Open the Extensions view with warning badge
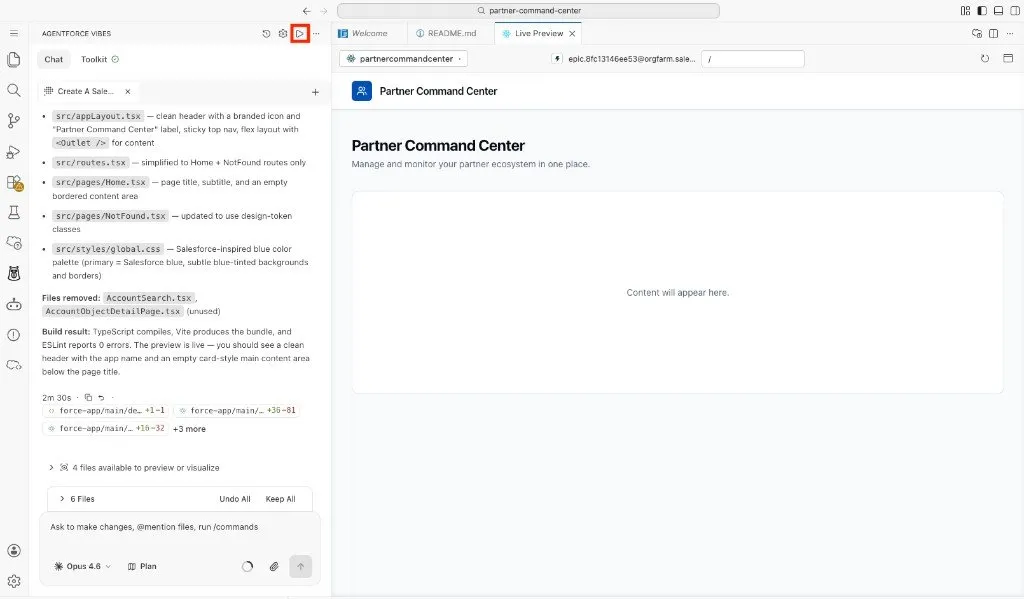Screen dimensions: 1024x599 tap(14, 183)
